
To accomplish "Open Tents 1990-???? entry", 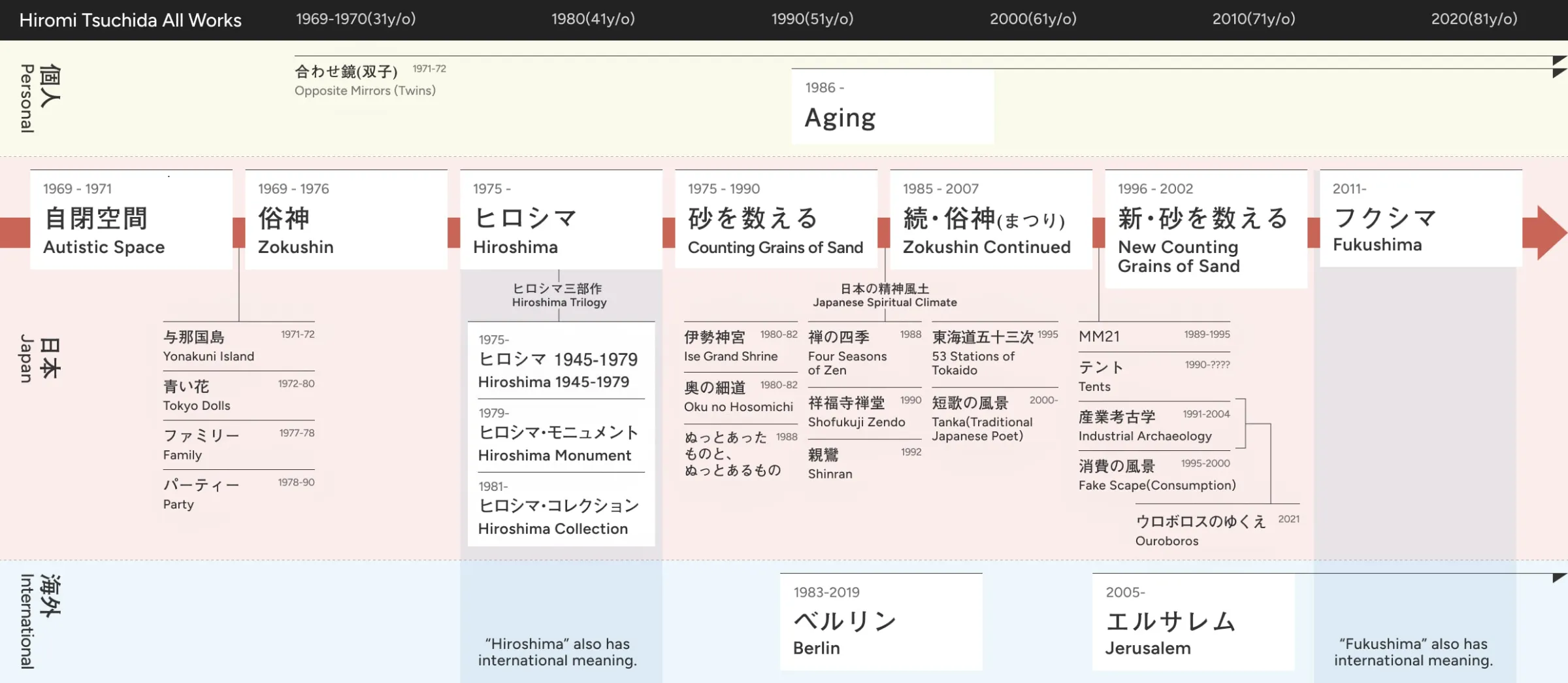I will [x=1154, y=376].
